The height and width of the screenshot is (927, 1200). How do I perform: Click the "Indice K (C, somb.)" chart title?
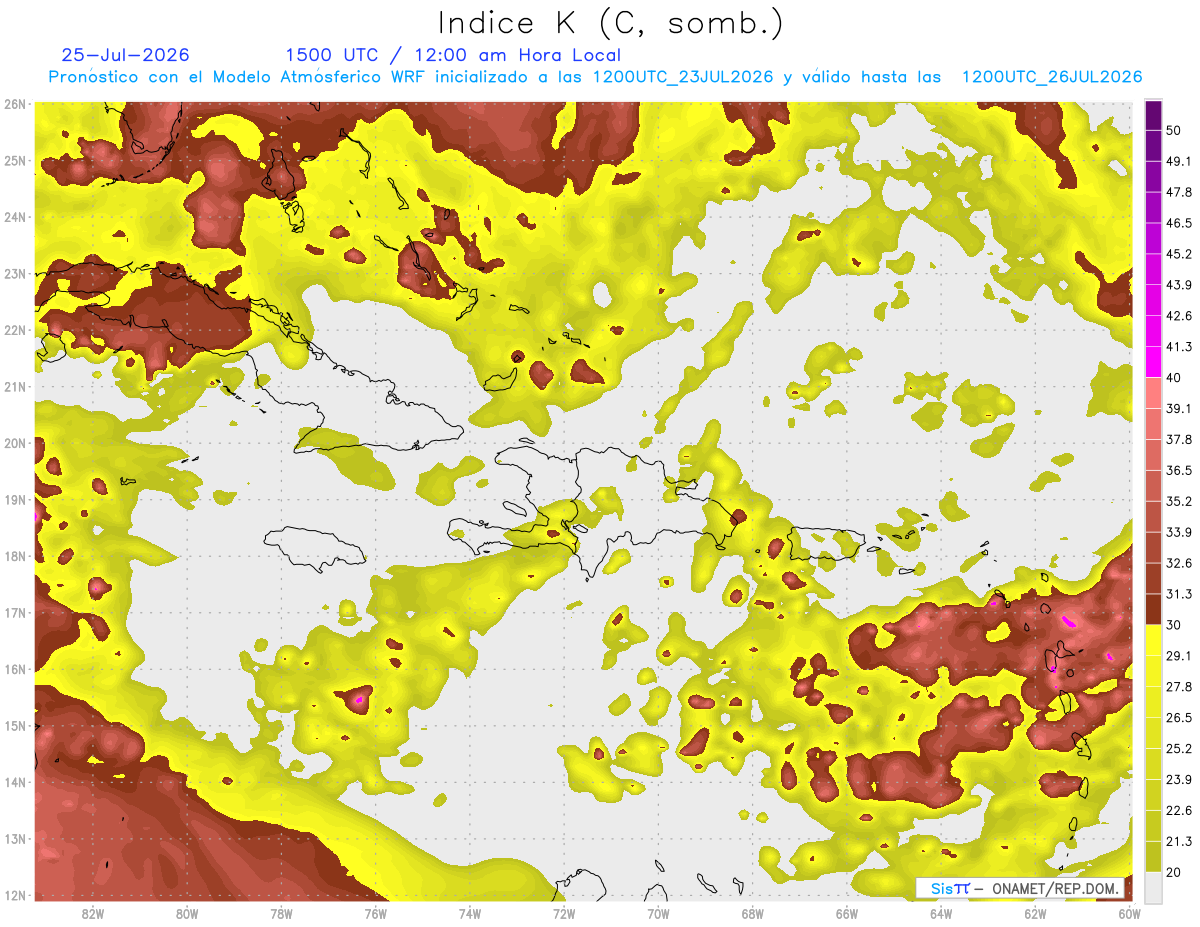tap(611, 23)
